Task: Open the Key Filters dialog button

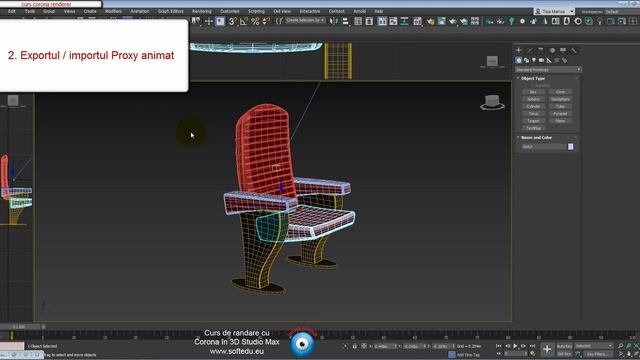Action: [x=597, y=354]
